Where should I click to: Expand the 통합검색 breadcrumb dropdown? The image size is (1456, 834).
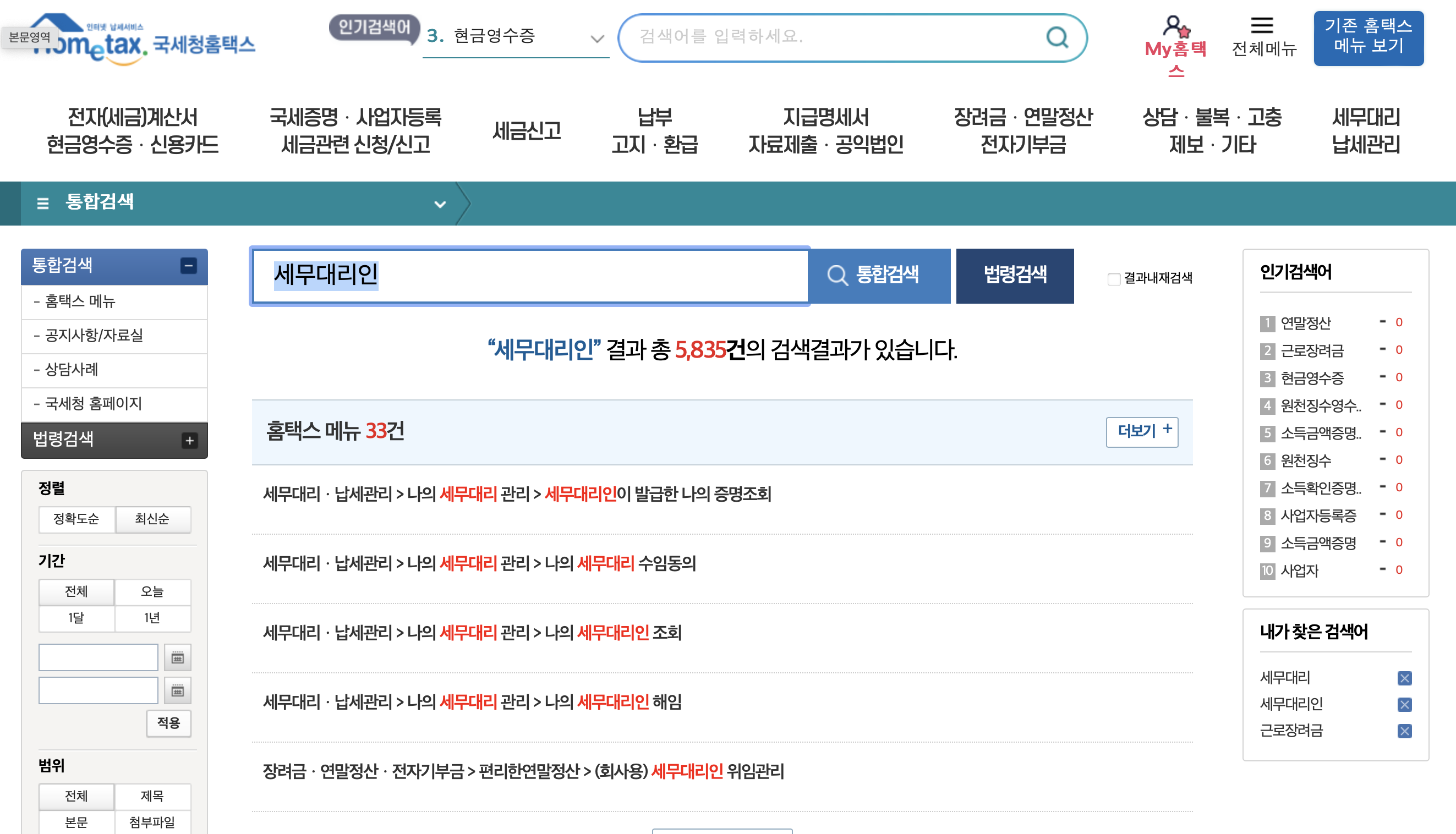pos(440,204)
